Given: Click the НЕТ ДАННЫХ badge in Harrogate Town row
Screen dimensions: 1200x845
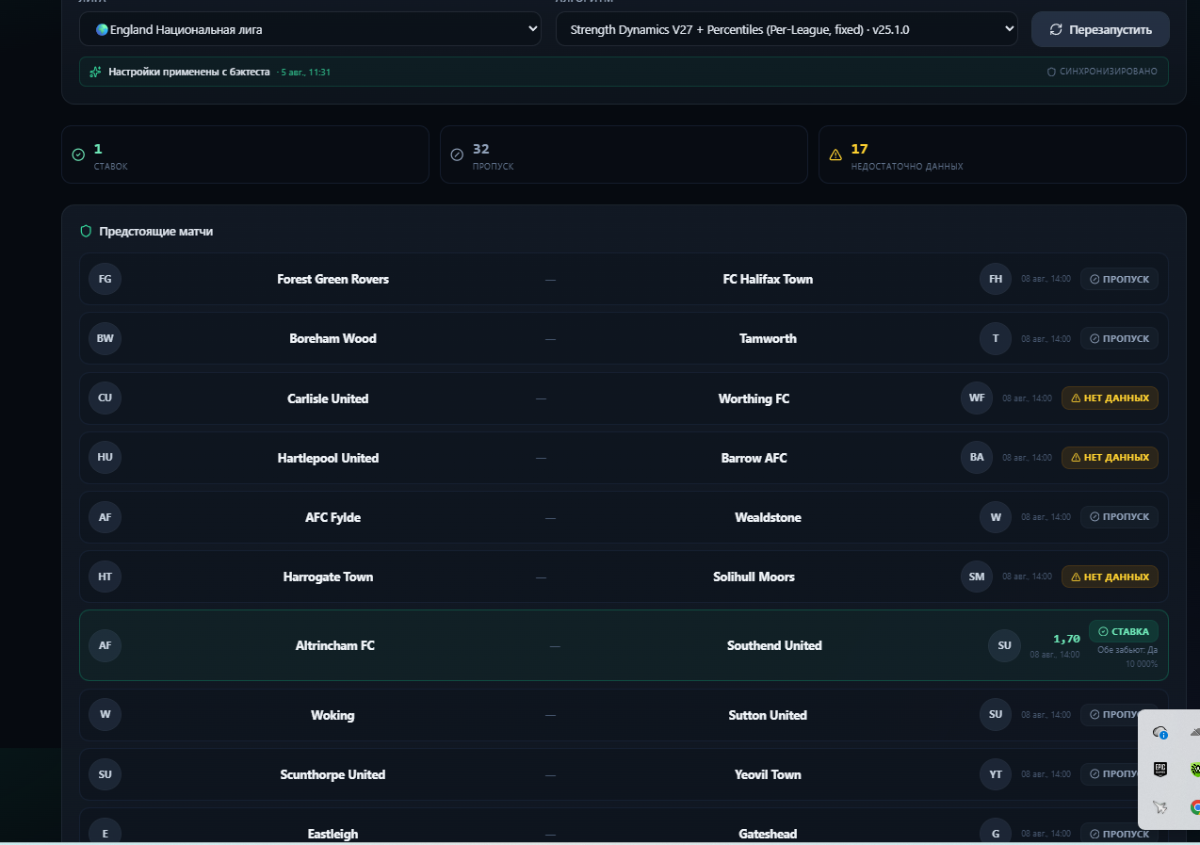Looking at the screenshot, I should pos(1110,576).
